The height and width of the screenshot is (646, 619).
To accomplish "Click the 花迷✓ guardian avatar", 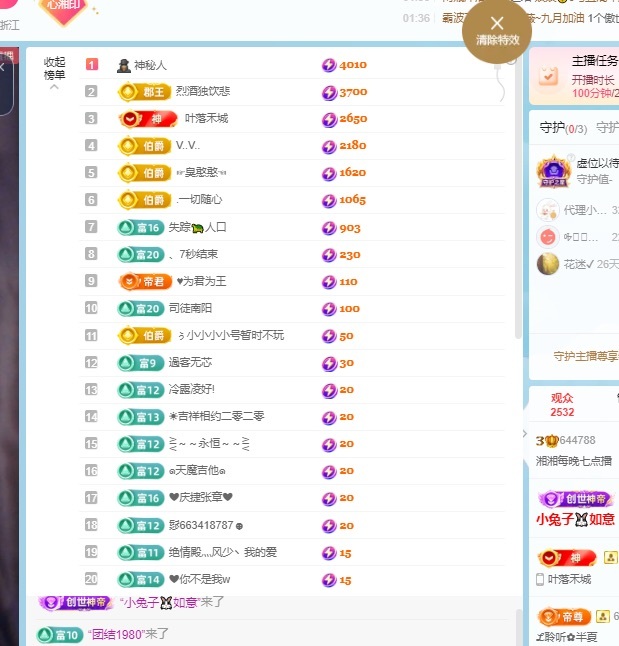I will [x=548, y=264].
